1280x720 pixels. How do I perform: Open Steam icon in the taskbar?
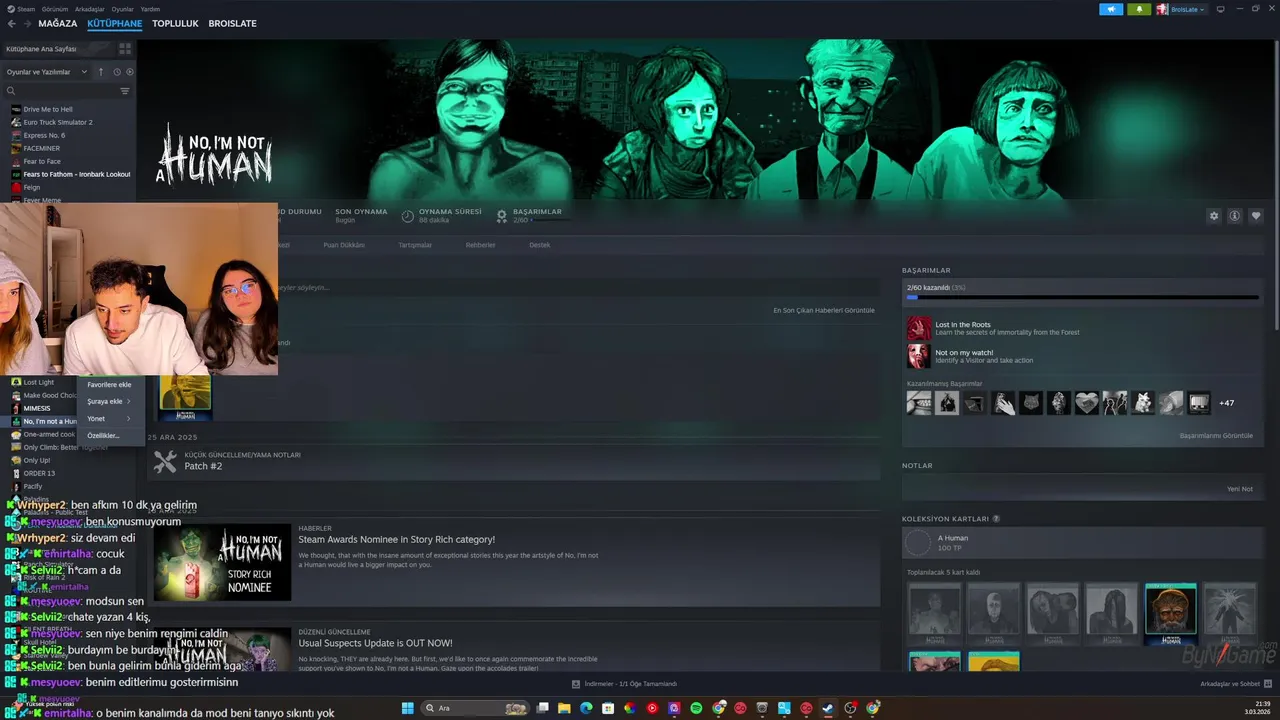coord(828,708)
